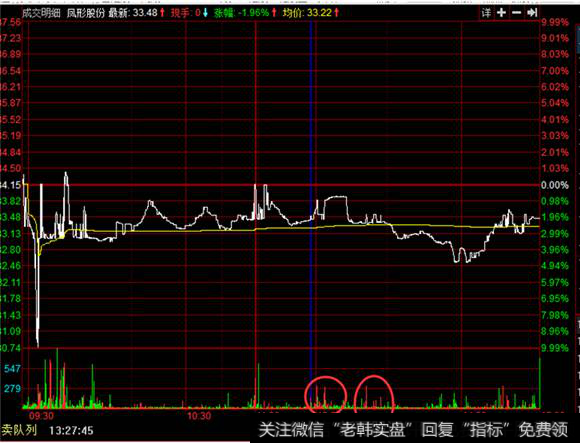The width and height of the screenshot is (580, 443).
Task: Click the first red-circled volume cluster
Action: pyautogui.click(x=326, y=395)
